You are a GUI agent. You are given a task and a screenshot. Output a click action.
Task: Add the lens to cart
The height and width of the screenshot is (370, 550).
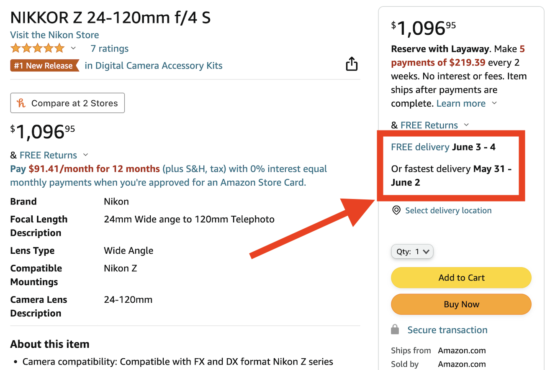pos(461,277)
